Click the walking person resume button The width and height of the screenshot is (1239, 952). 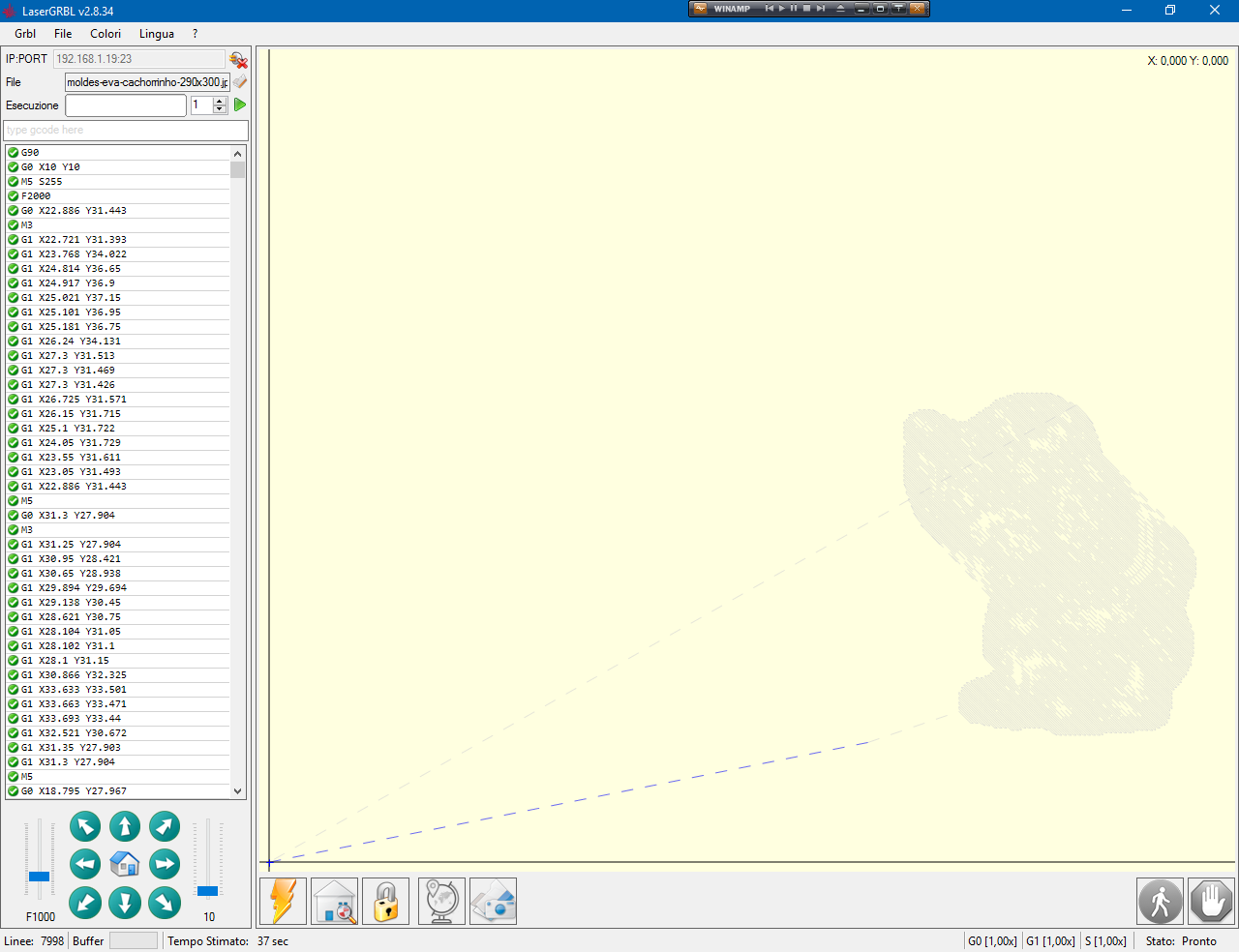click(x=1160, y=902)
